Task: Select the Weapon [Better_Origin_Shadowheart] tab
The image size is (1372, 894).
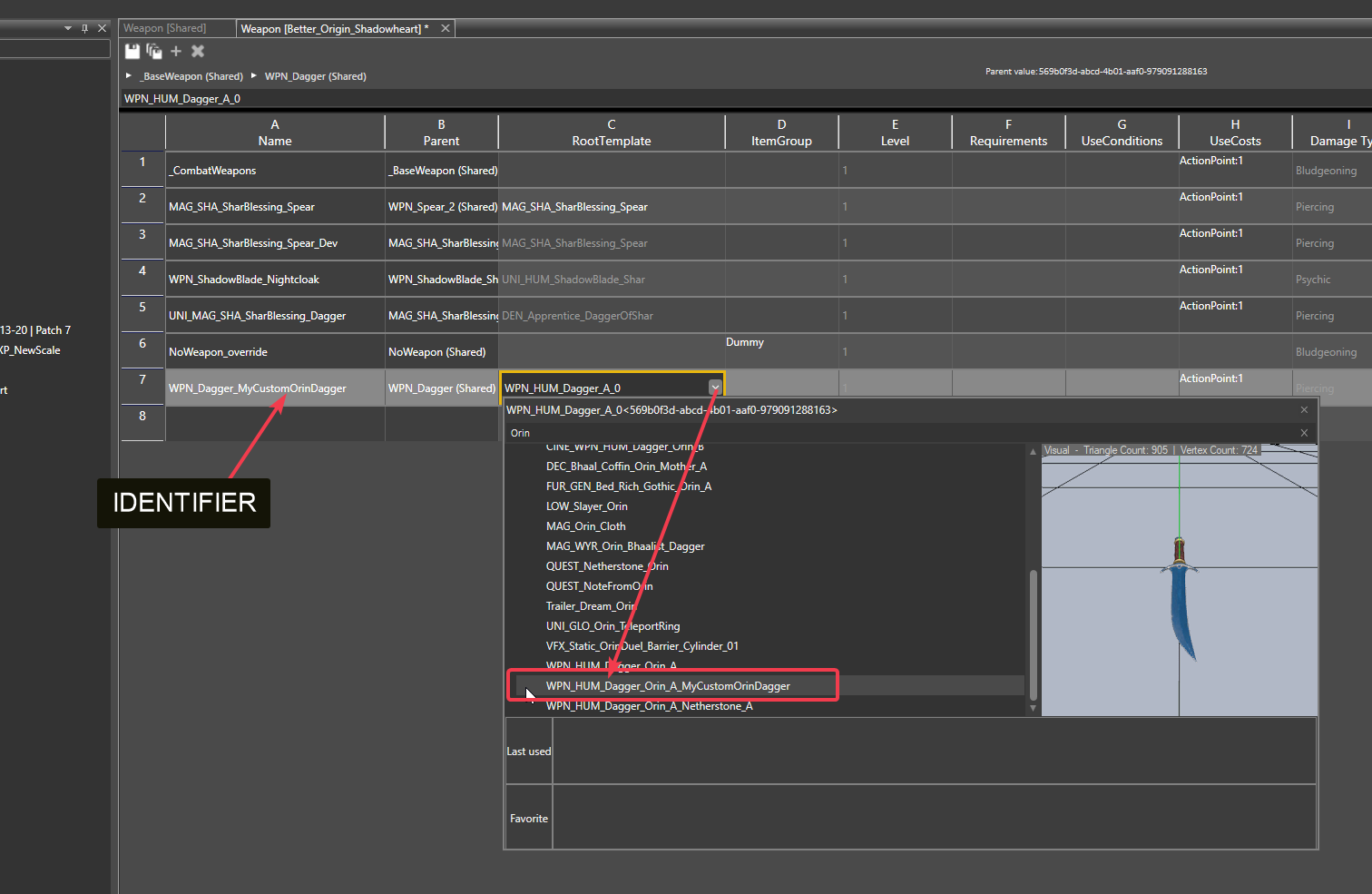Action: (334, 29)
